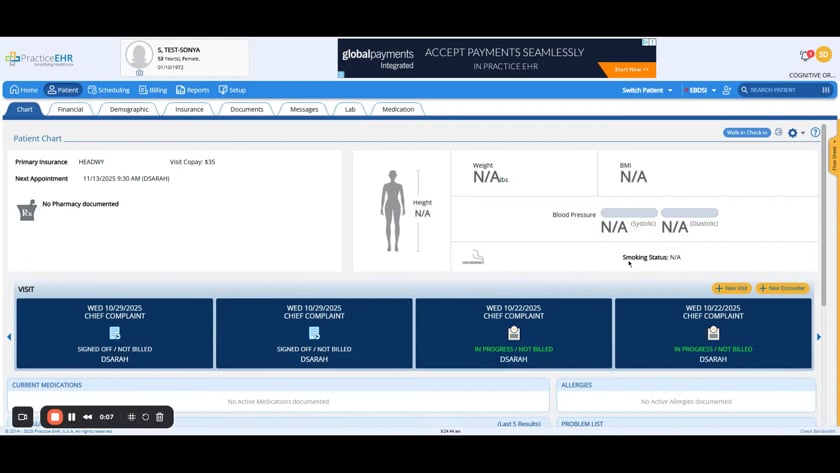Screen dimensions: 840x473
Task: Click the Check Bandwidth link
Action: [x=817, y=431]
